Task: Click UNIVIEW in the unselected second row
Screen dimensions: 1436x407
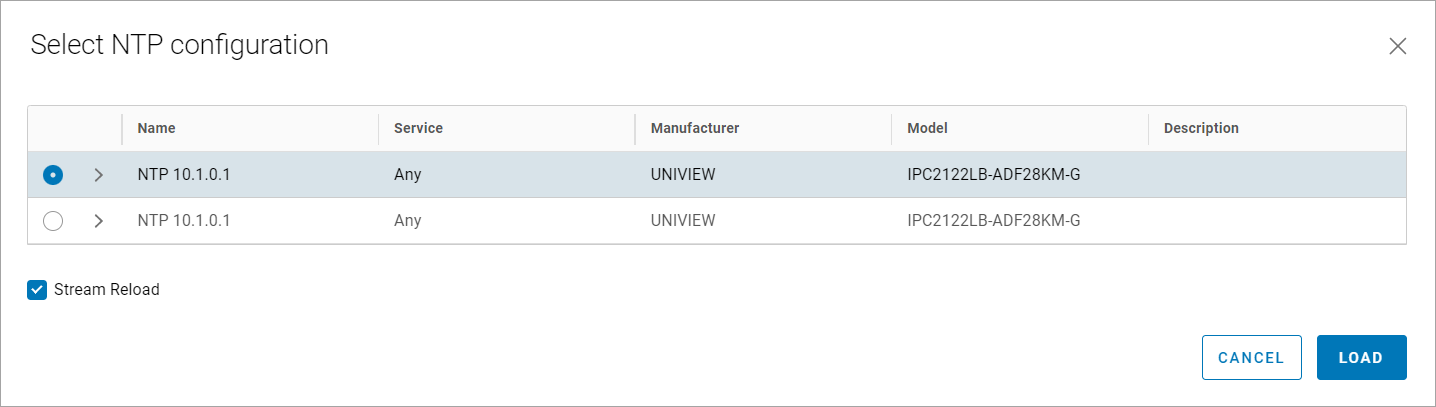Action: tap(683, 221)
